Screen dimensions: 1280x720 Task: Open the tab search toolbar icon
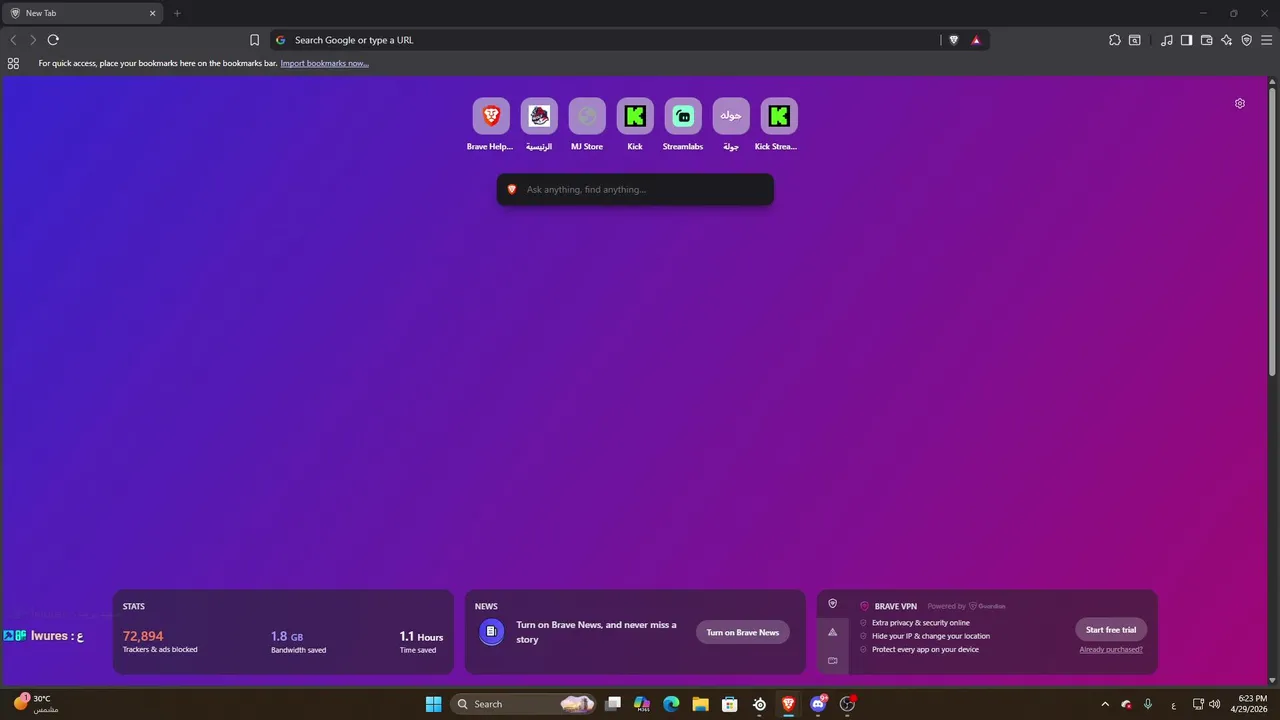click(1135, 40)
